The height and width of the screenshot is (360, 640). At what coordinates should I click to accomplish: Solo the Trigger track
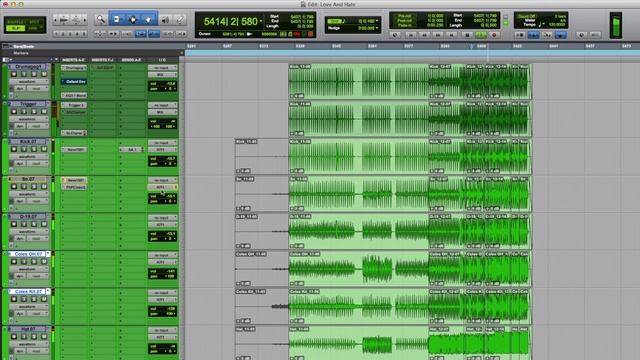point(34,111)
